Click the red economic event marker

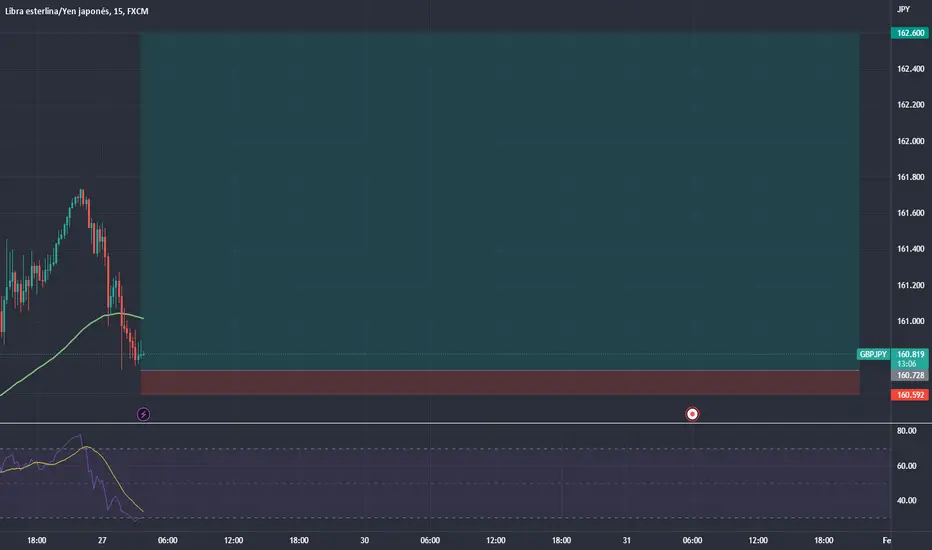692,414
